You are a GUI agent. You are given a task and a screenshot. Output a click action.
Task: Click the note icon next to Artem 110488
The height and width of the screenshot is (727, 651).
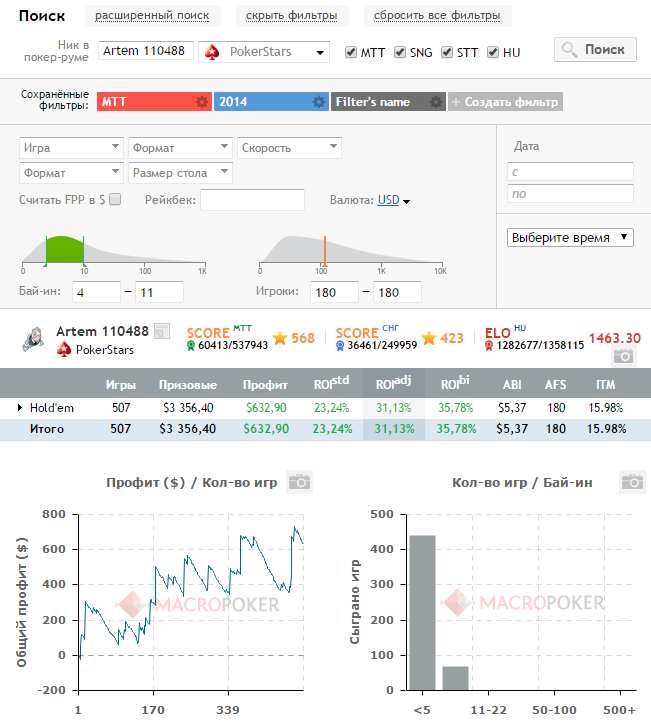coord(162,331)
